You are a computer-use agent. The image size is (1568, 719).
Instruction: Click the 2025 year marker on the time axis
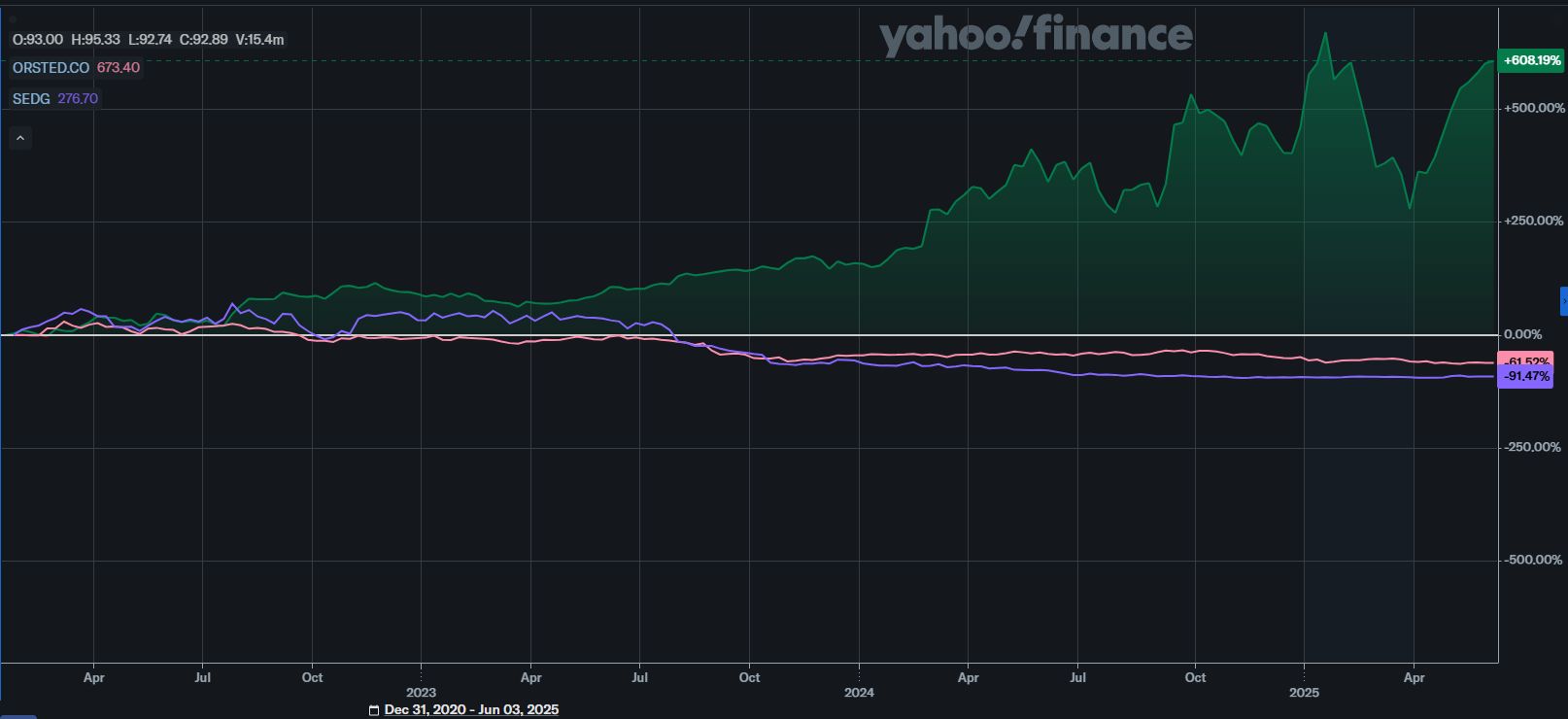(x=1304, y=693)
